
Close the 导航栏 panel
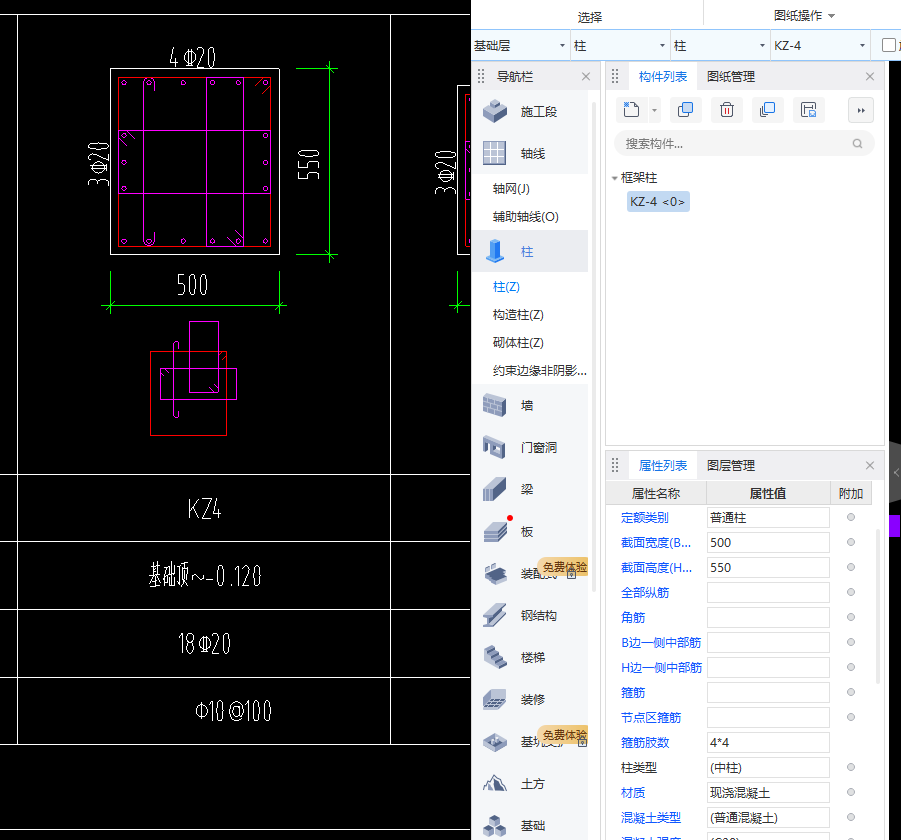586,76
